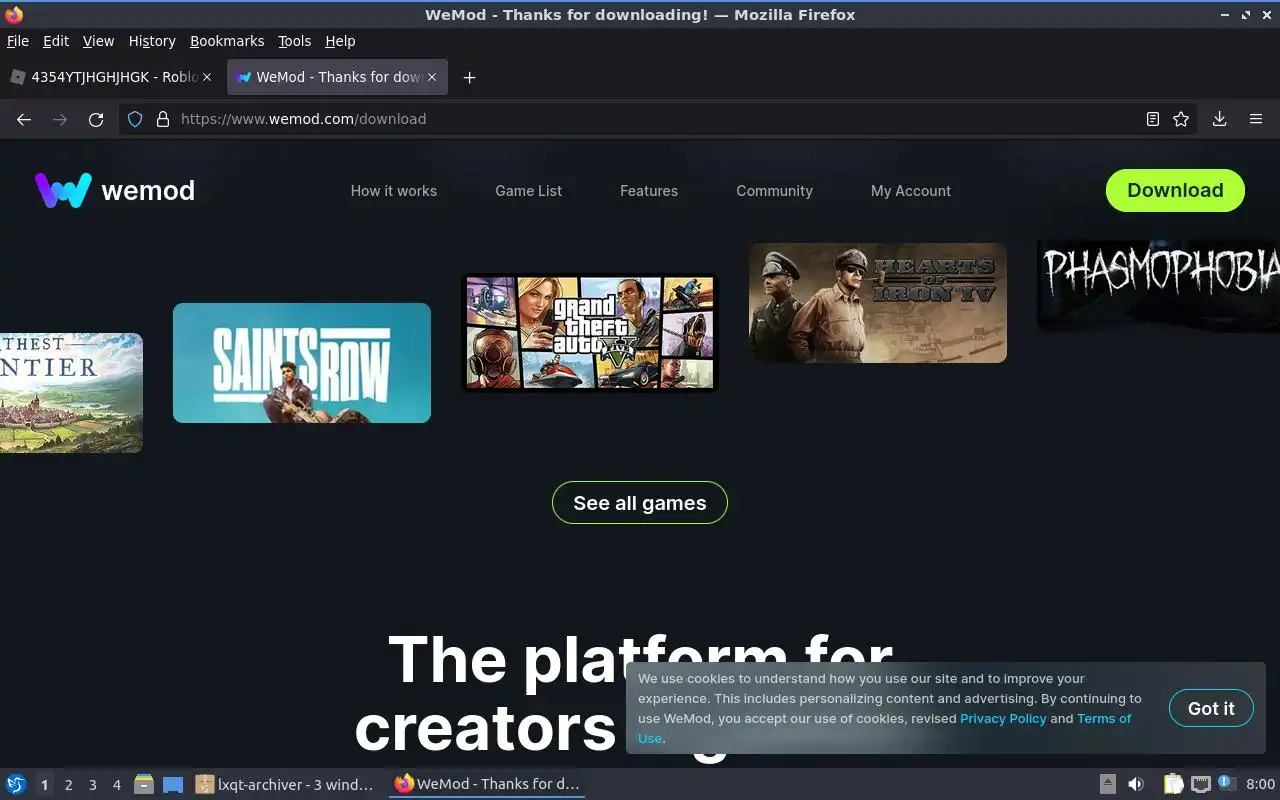Open the Tools menu
Screen dimensions: 1280x800
[x=295, y=41]
